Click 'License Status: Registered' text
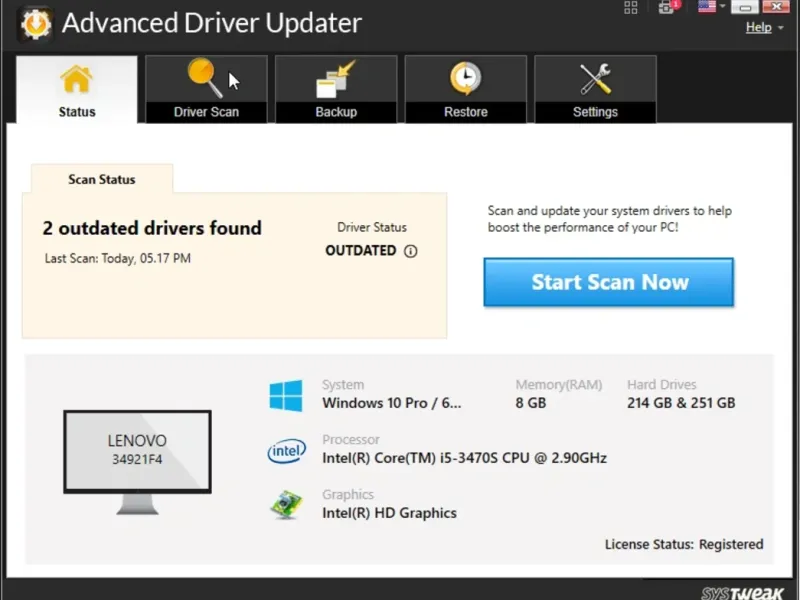The width and height of the screenshot is (800, 600). click(x=684, y=544)
